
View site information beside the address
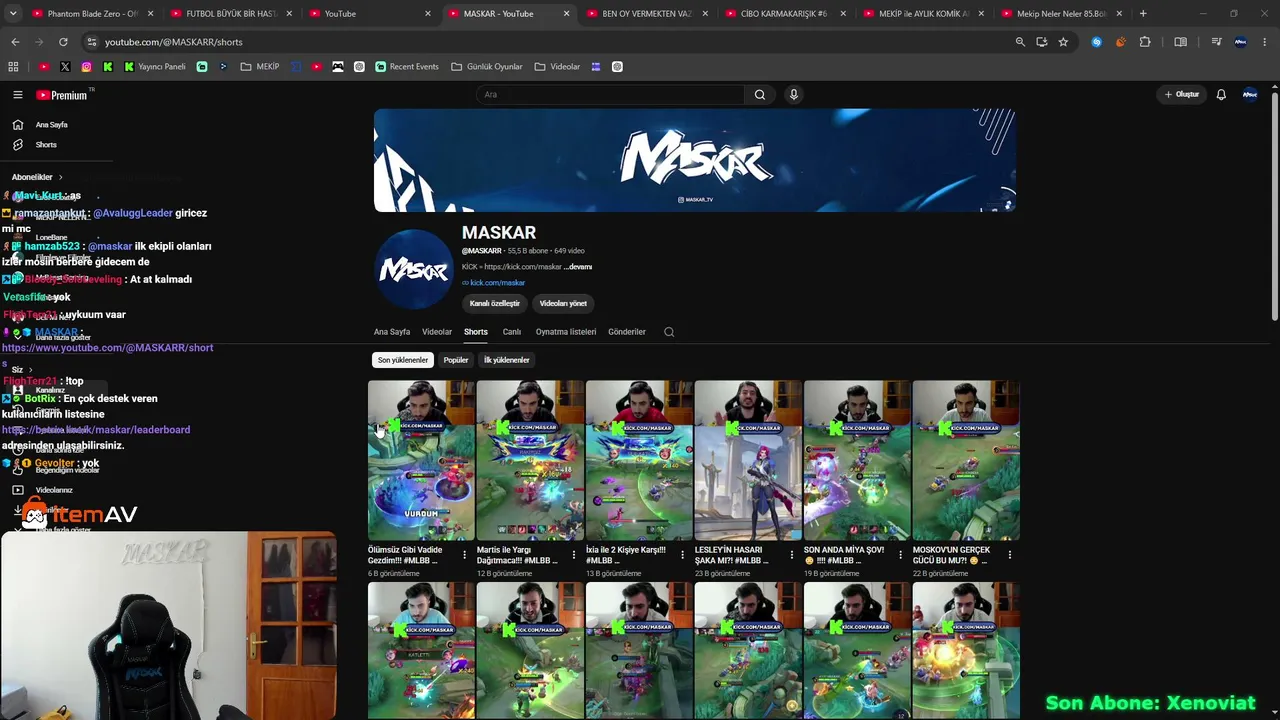point(91,42)
